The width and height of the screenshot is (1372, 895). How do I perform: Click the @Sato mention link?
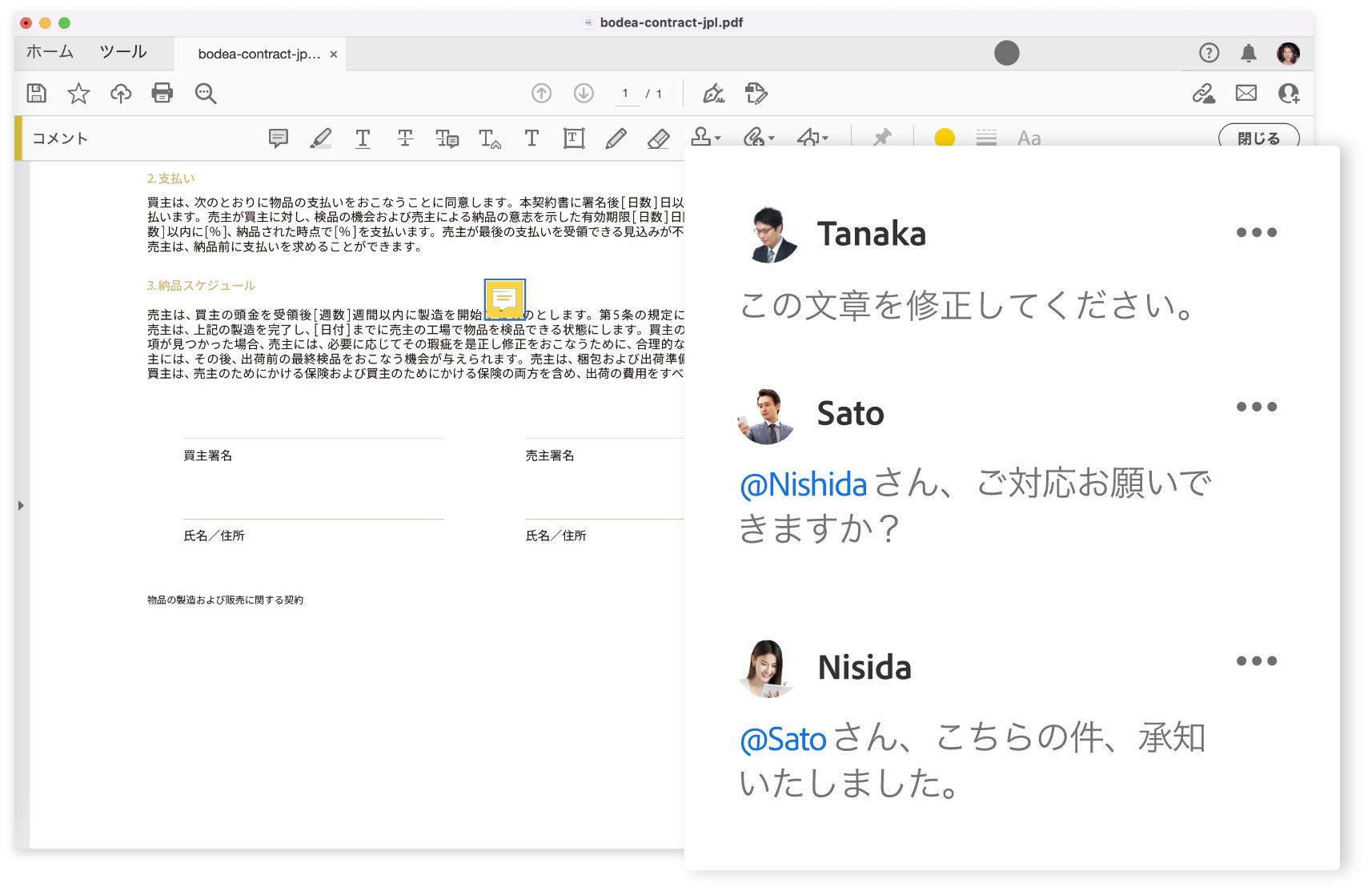pos(783,739)
